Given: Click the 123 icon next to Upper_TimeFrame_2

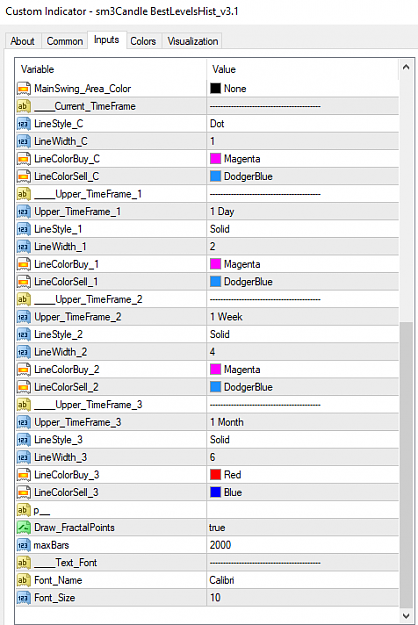Looking at the screenshot, I should (24, 316).
